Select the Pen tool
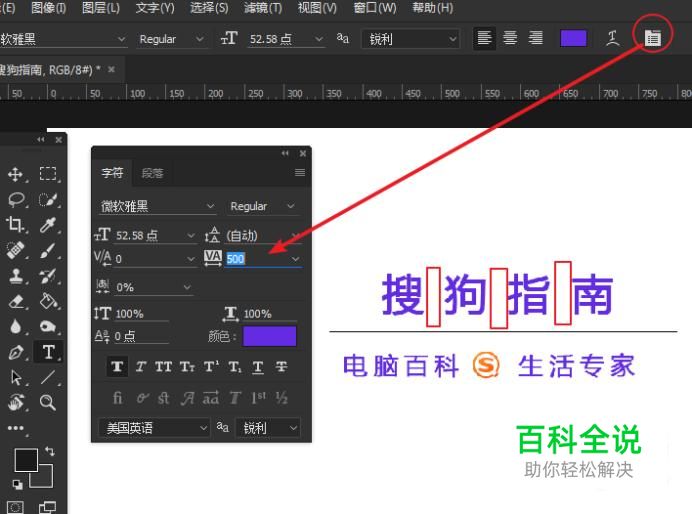The height and width of the screenshot is (514, 692). 16,353
